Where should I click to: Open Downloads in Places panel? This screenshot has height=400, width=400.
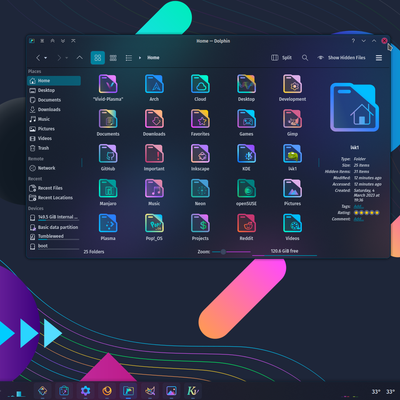coord(54,110)
